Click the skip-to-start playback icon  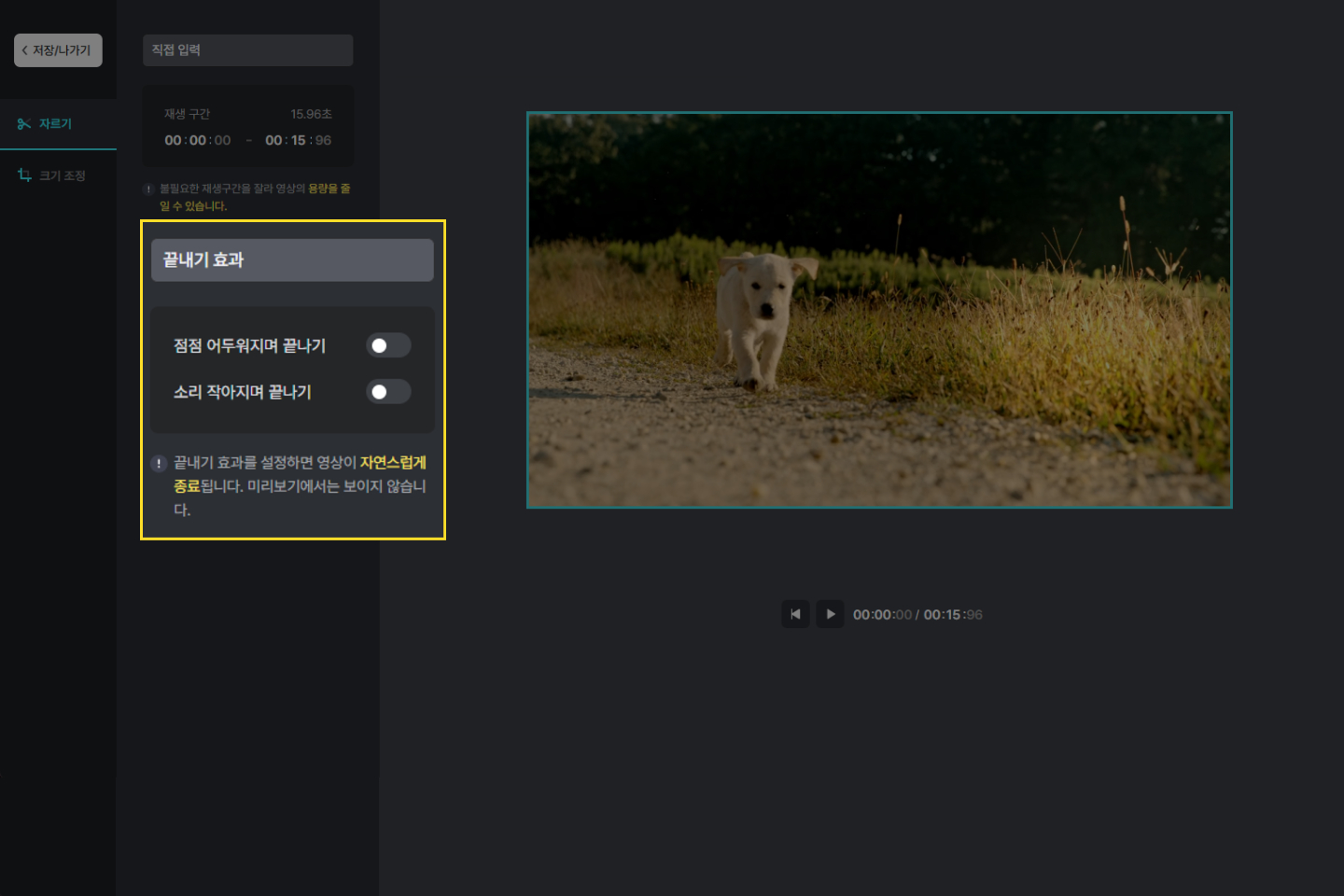point(795,614)
